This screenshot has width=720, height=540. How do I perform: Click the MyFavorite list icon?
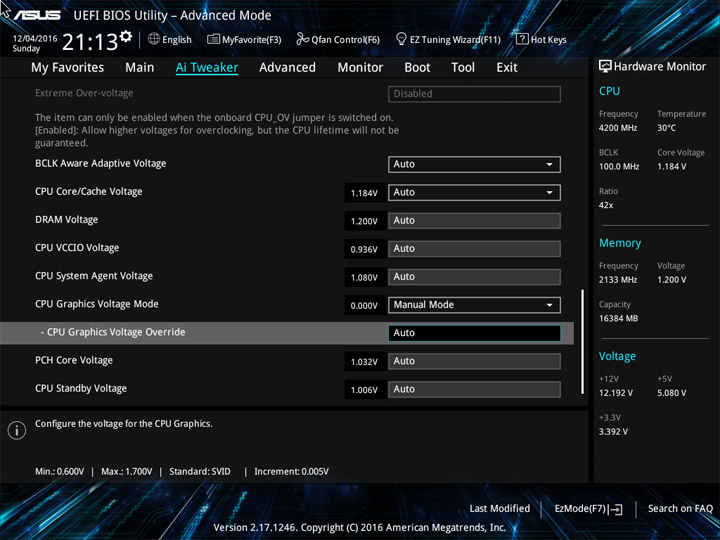point(213,39)
